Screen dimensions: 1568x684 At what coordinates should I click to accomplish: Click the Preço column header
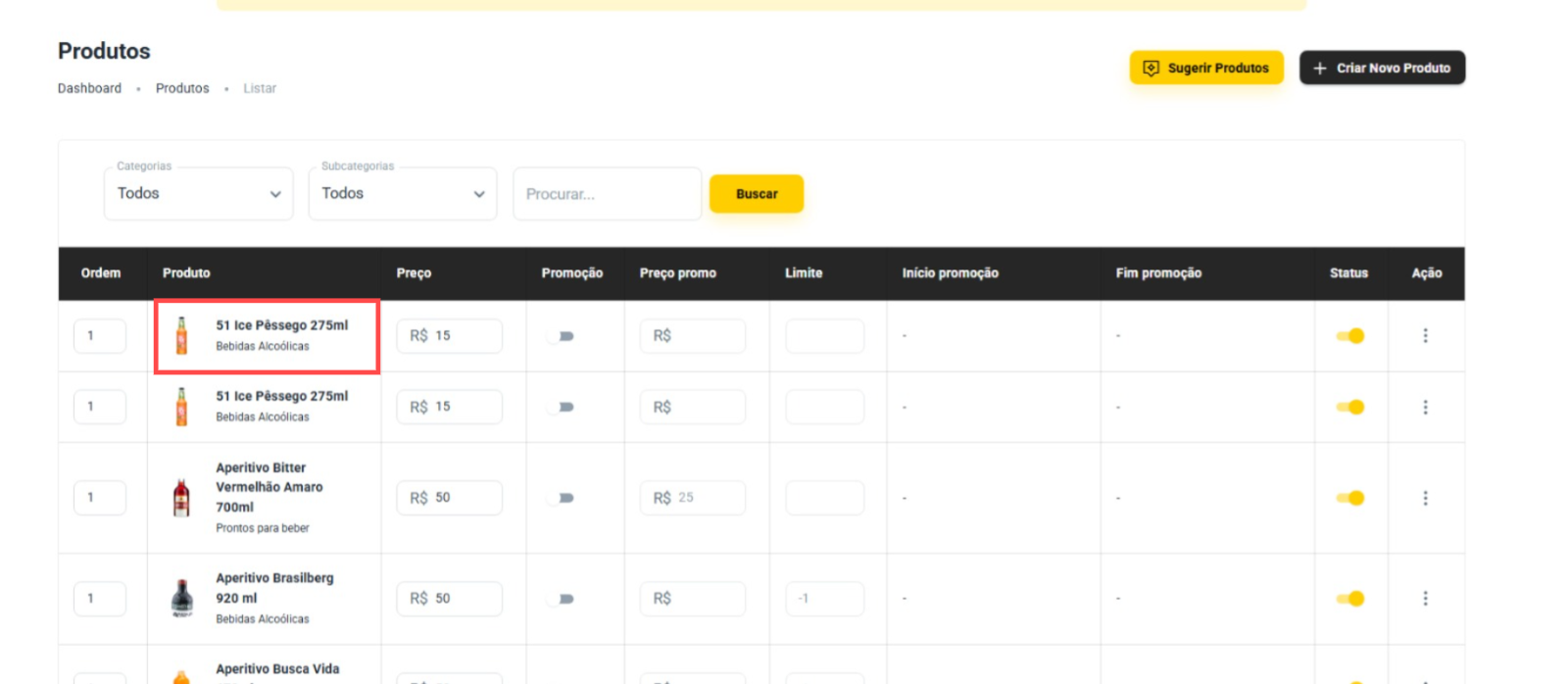pyautogui.click(x=414, y=273)
